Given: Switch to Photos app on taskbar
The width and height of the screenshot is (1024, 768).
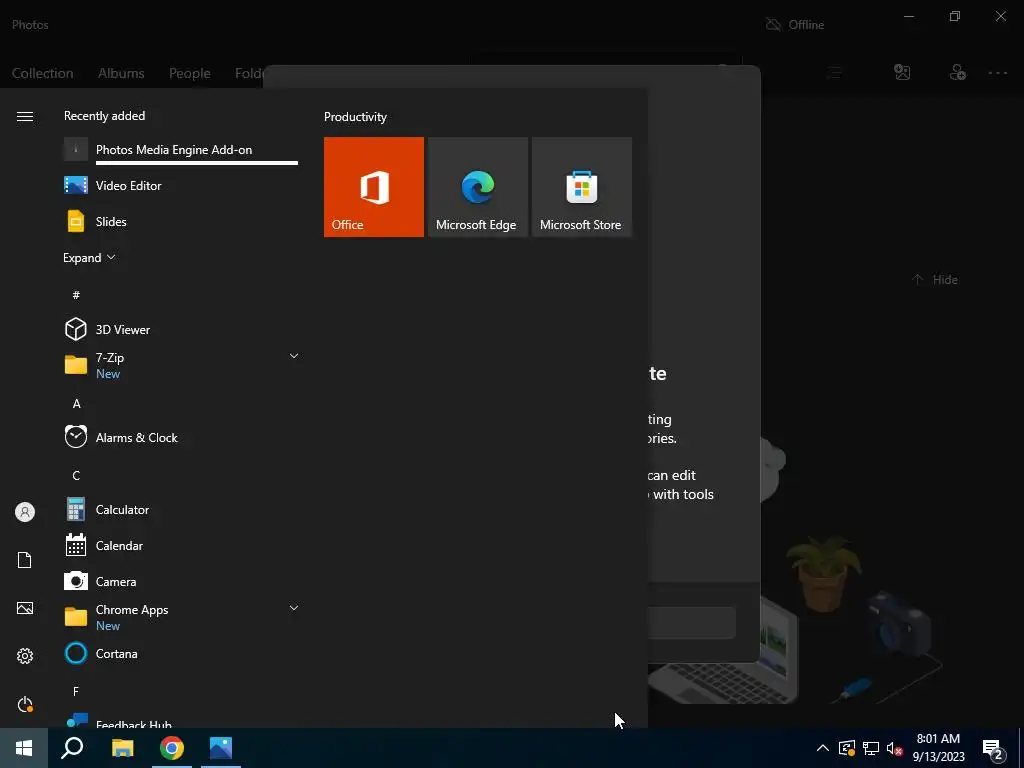Looking at the screenshot, I should 221,748.
